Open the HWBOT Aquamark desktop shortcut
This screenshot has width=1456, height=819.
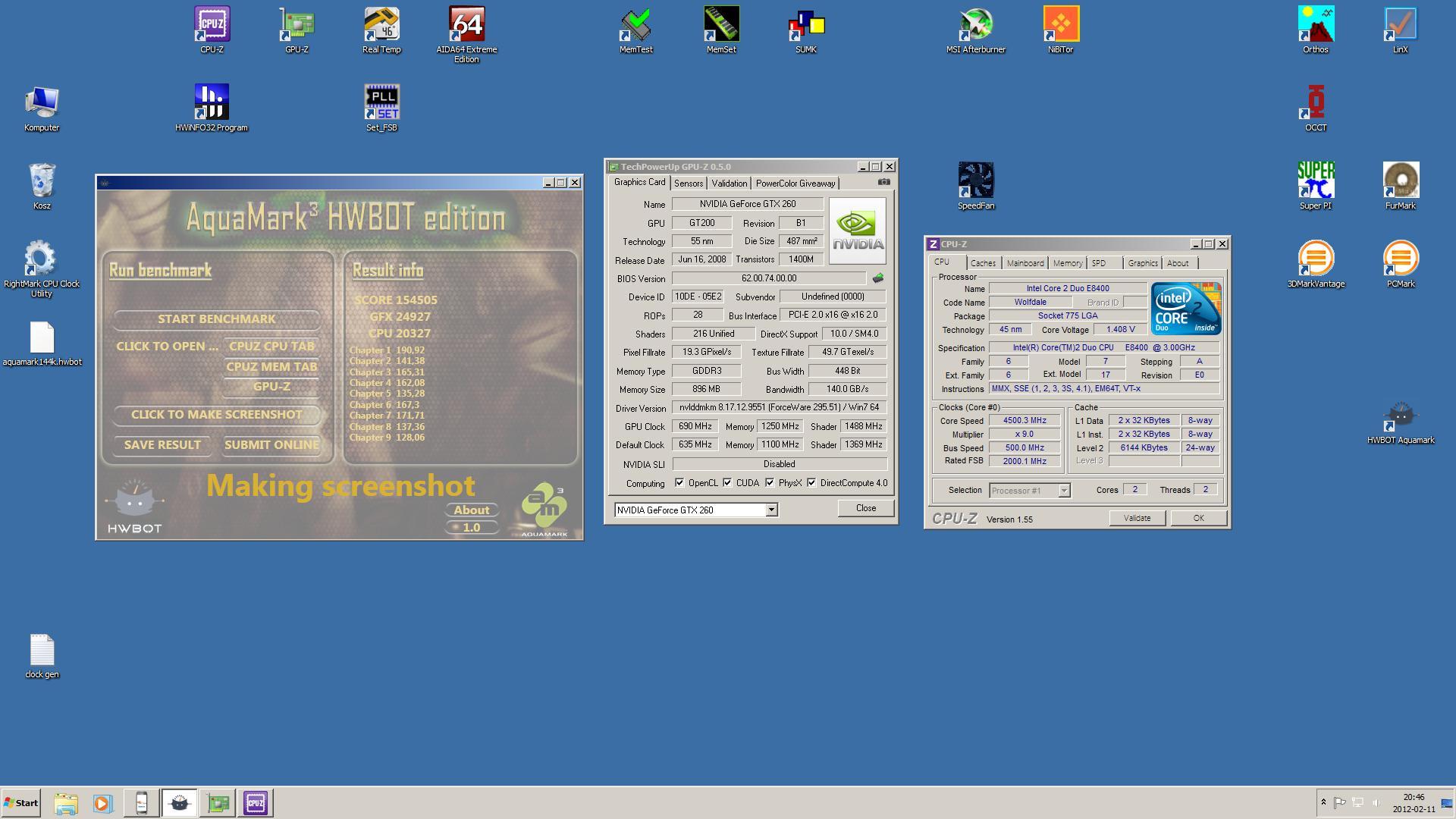pyautogui.click(x=1401, y=421)
